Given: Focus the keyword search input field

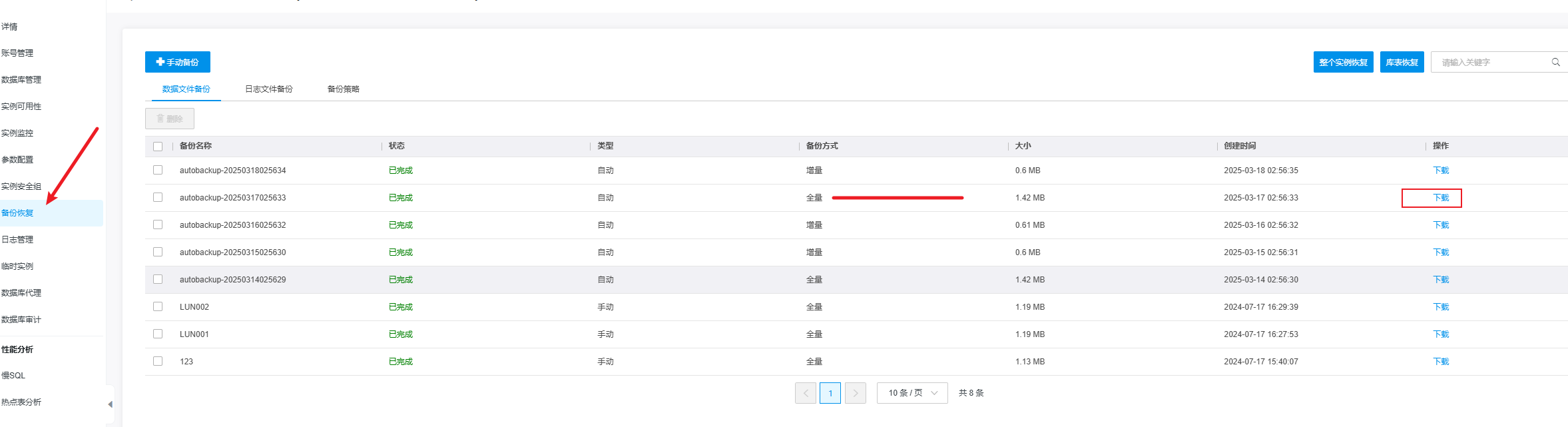Looking at the screenshot, I should click(x=1491, y=62).
